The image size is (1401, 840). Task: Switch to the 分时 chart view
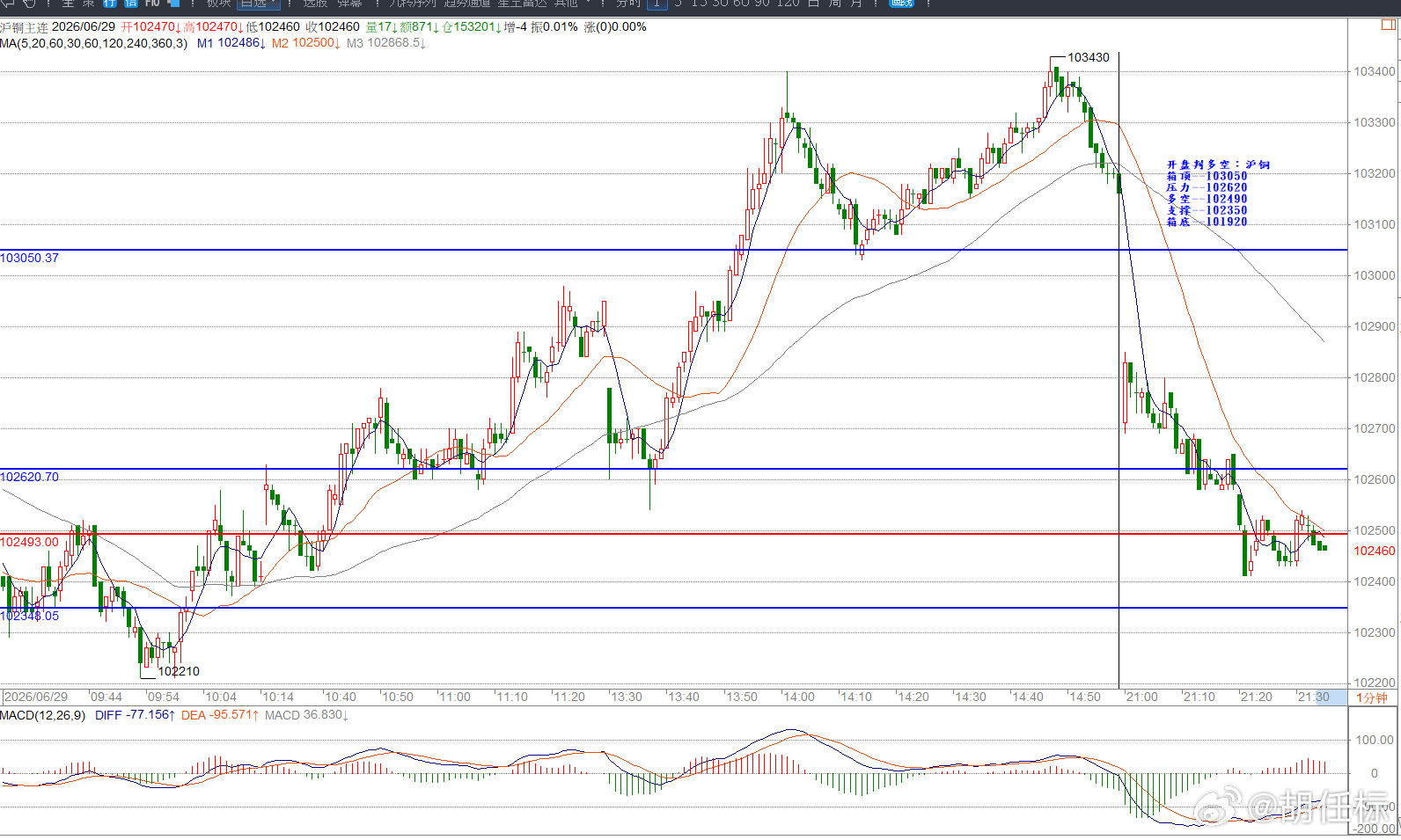[628, 4]
